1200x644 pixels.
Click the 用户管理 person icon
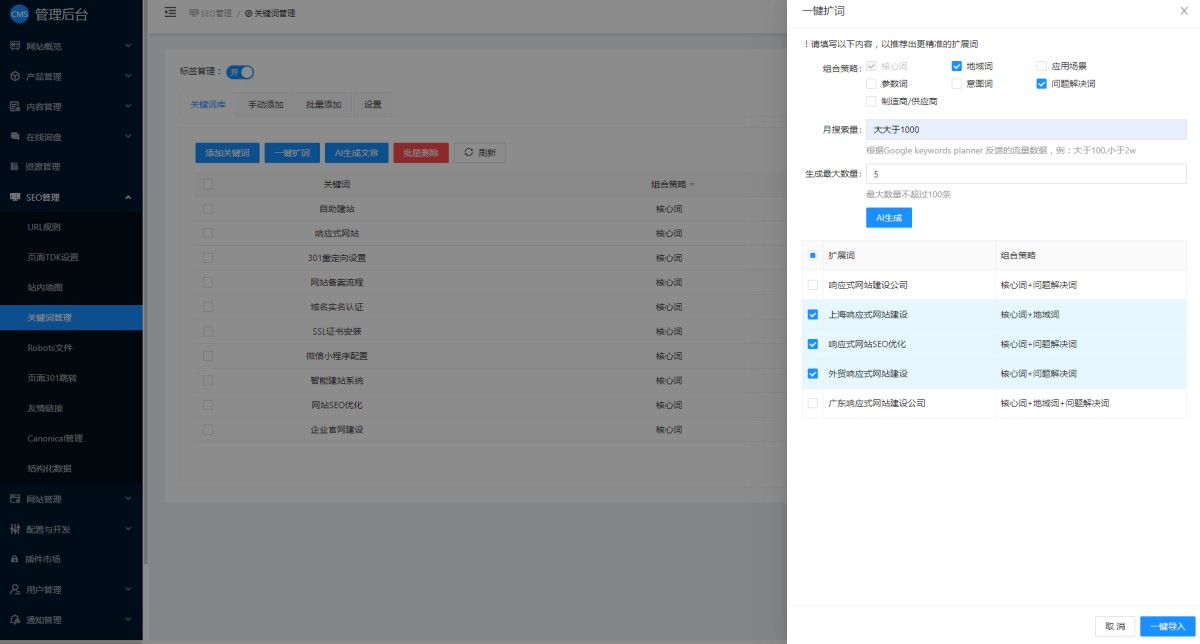click(15, 589)
